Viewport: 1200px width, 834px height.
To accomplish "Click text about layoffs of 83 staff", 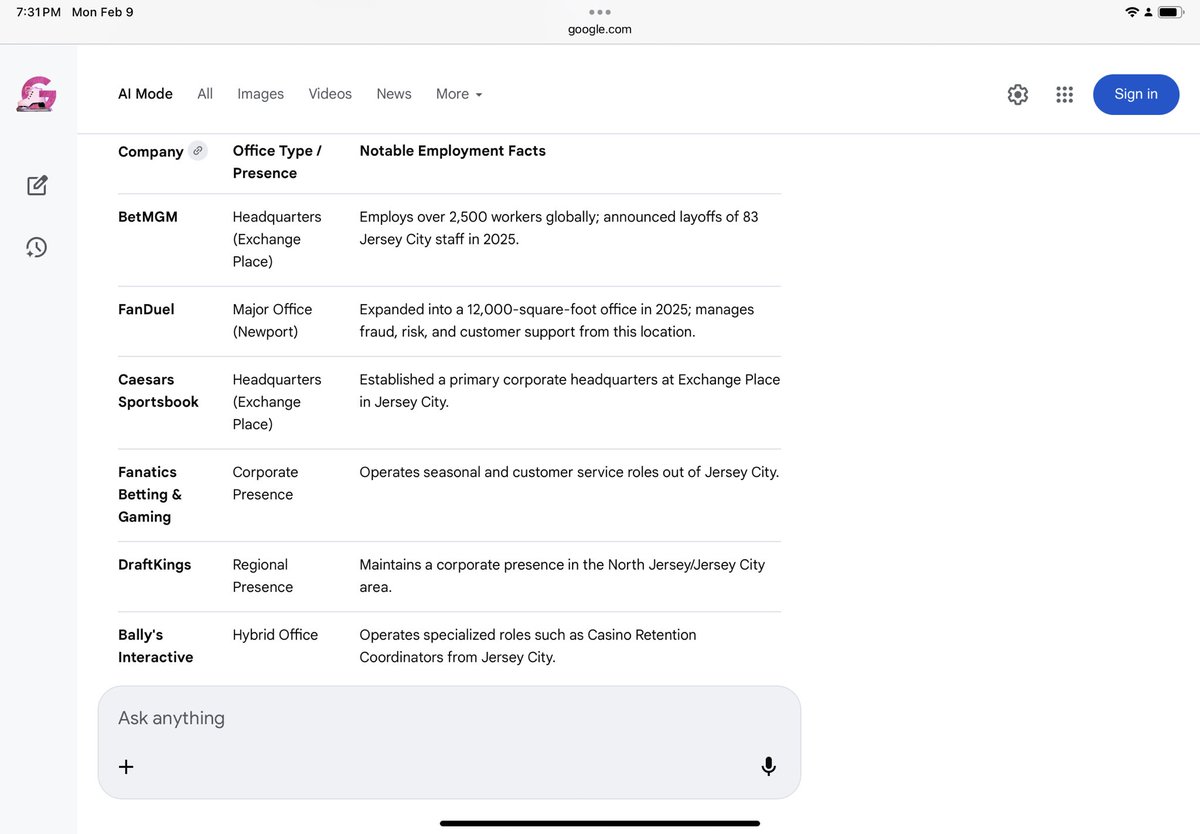I will click(559, 228).
